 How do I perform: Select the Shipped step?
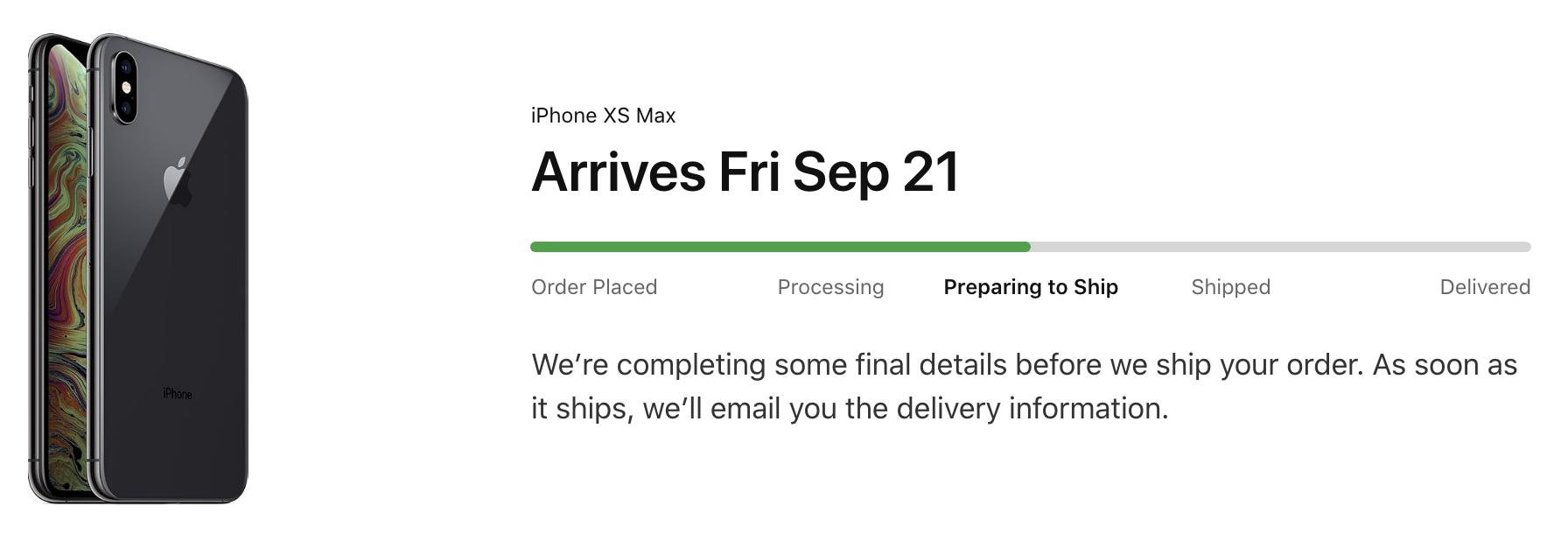pyautogui.click(x=1230, y=287)
